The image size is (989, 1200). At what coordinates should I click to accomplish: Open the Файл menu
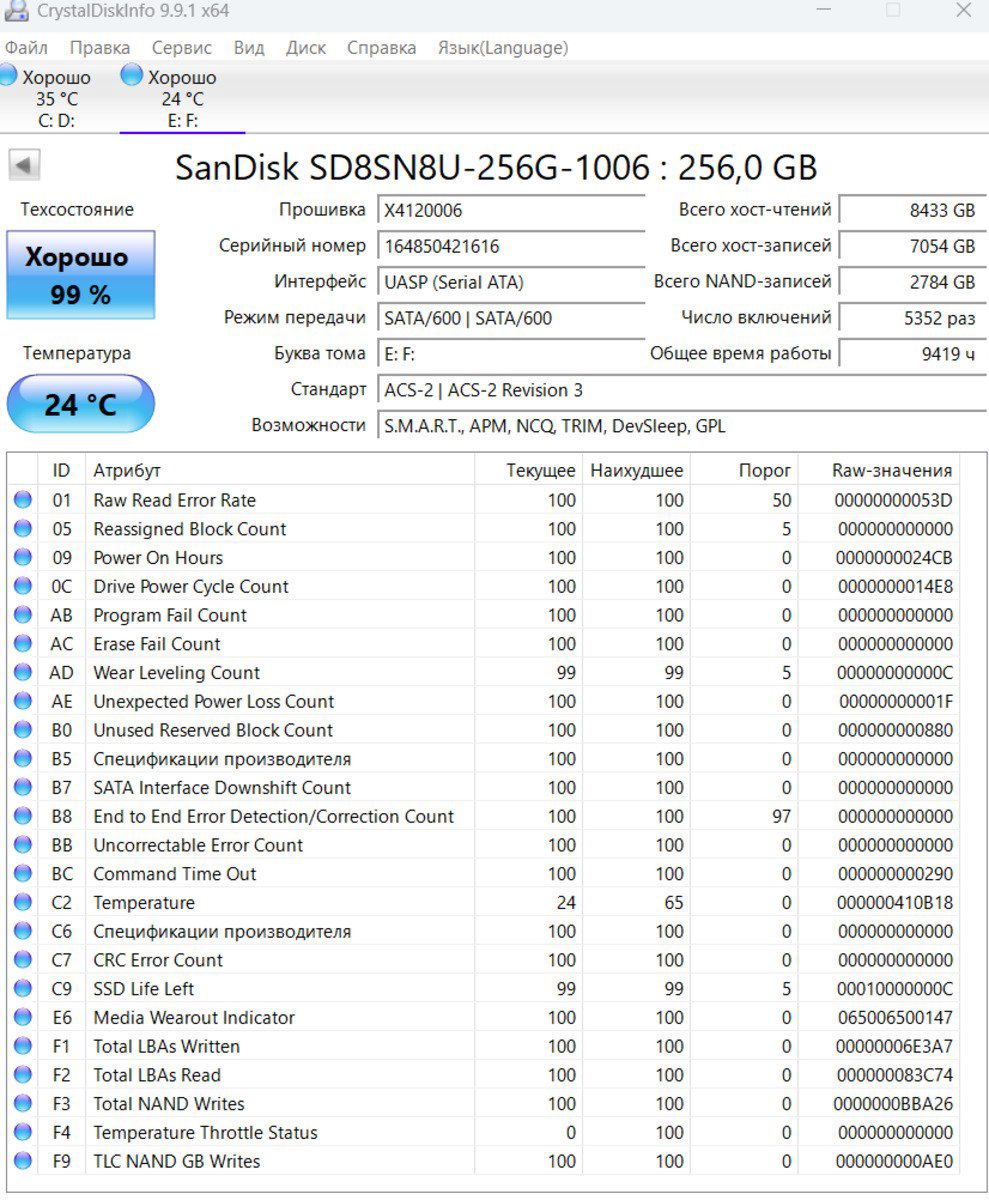(26, 48)
